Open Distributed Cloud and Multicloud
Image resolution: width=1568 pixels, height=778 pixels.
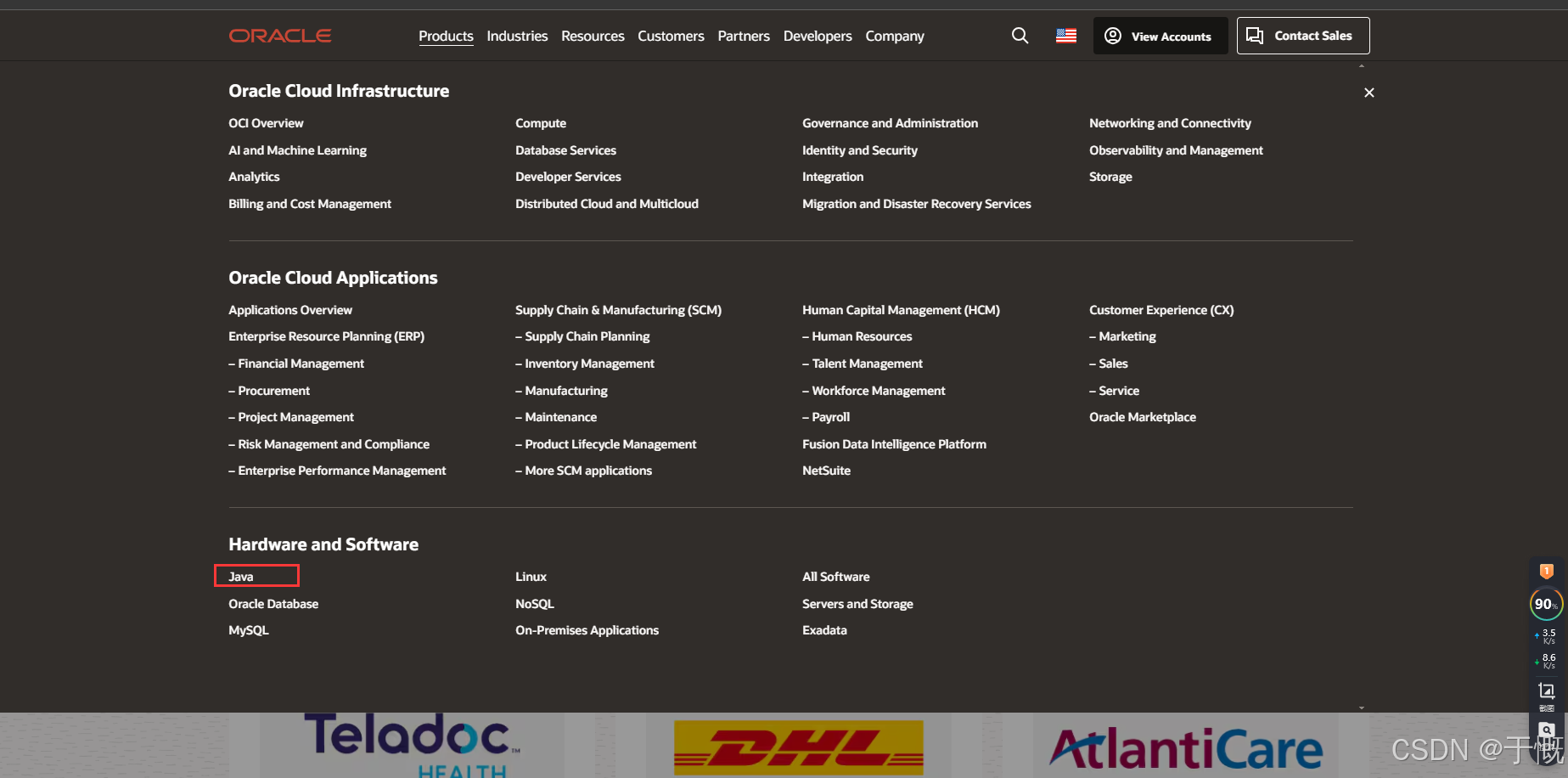[607, 204]
